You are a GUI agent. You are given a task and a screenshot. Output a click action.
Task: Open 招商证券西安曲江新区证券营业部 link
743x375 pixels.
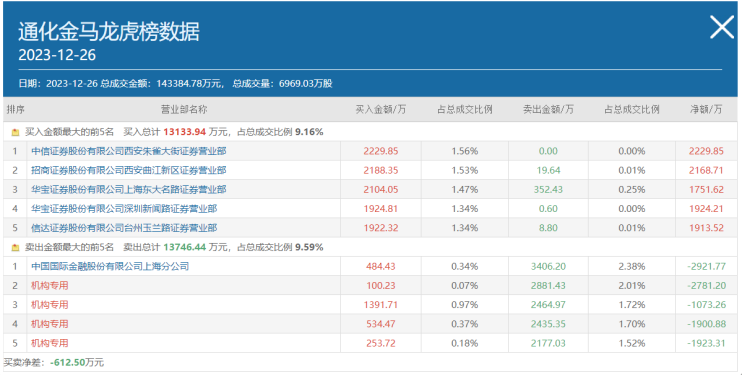128,170
